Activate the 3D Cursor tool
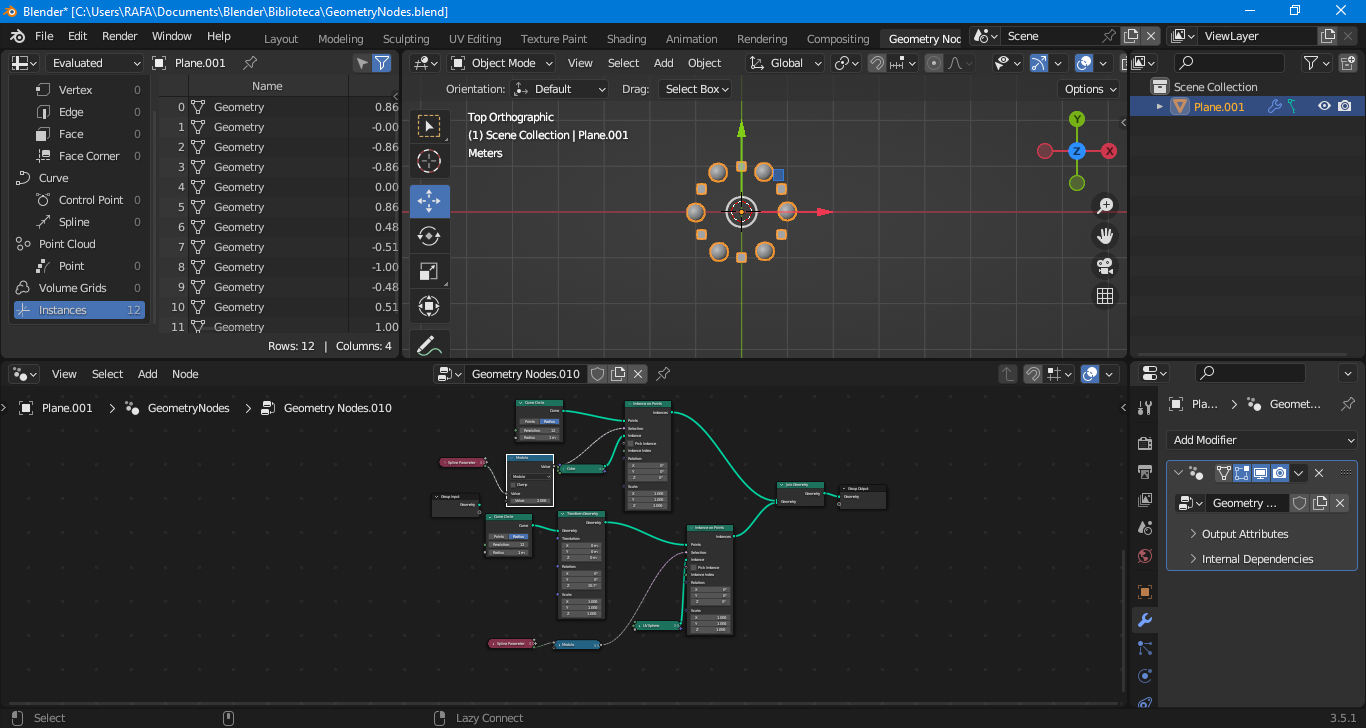Image resolution: width=1366 pixels, height=728 pixels. click(x=429, y=161)
